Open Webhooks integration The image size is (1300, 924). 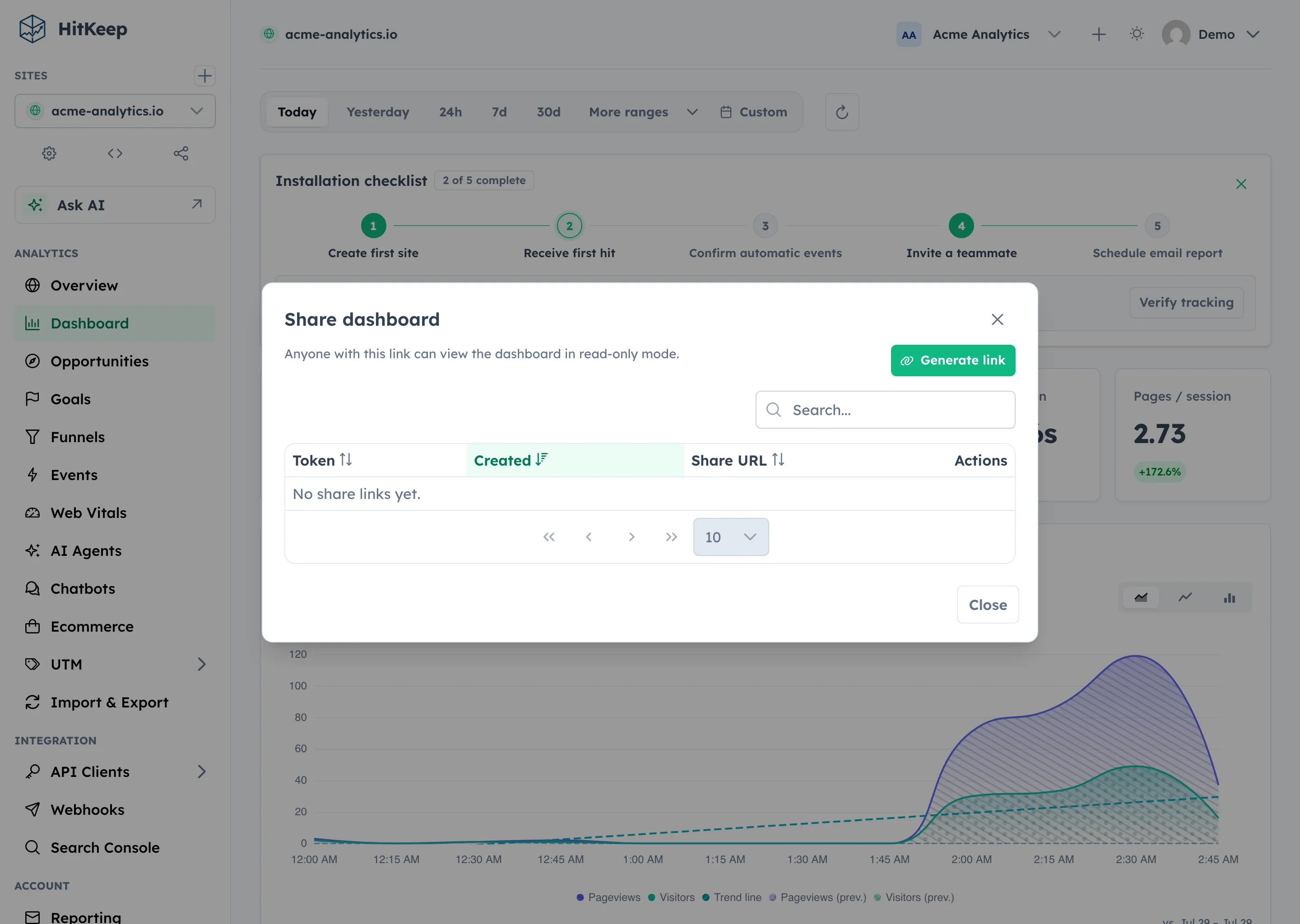pyautogui.click(x=115, y=810)
